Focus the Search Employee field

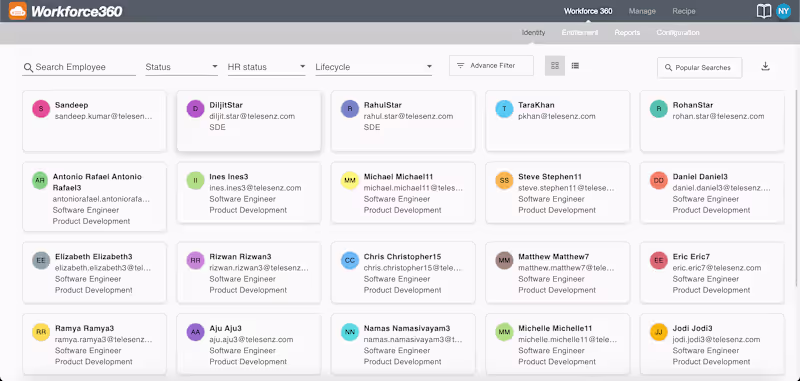(79, 67)
